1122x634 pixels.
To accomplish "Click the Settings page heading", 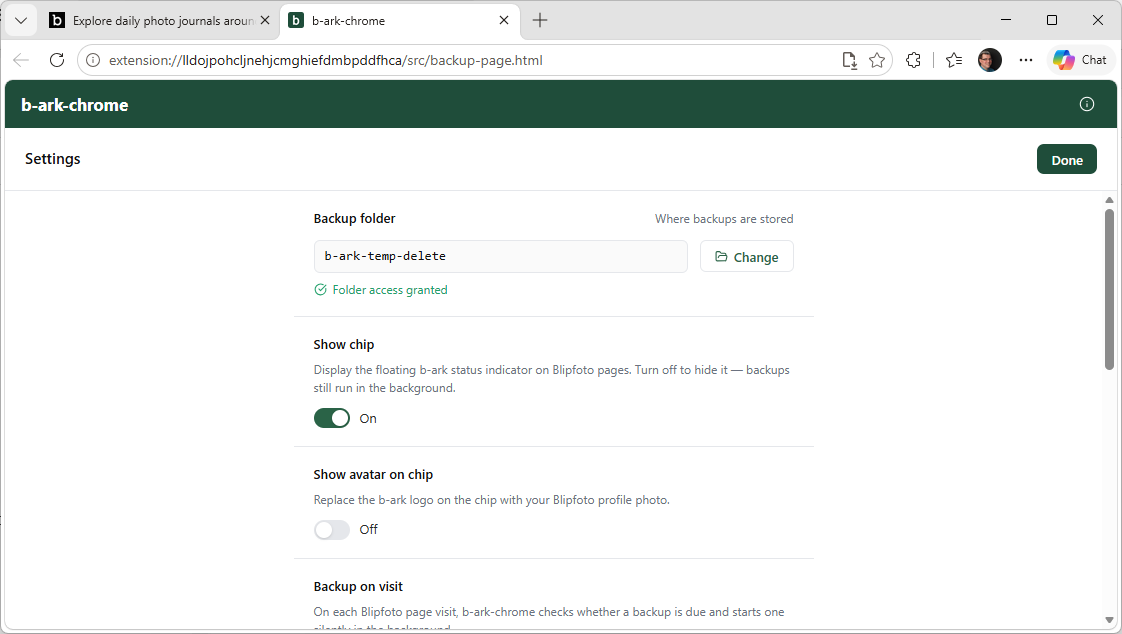I will coord(53,159).
